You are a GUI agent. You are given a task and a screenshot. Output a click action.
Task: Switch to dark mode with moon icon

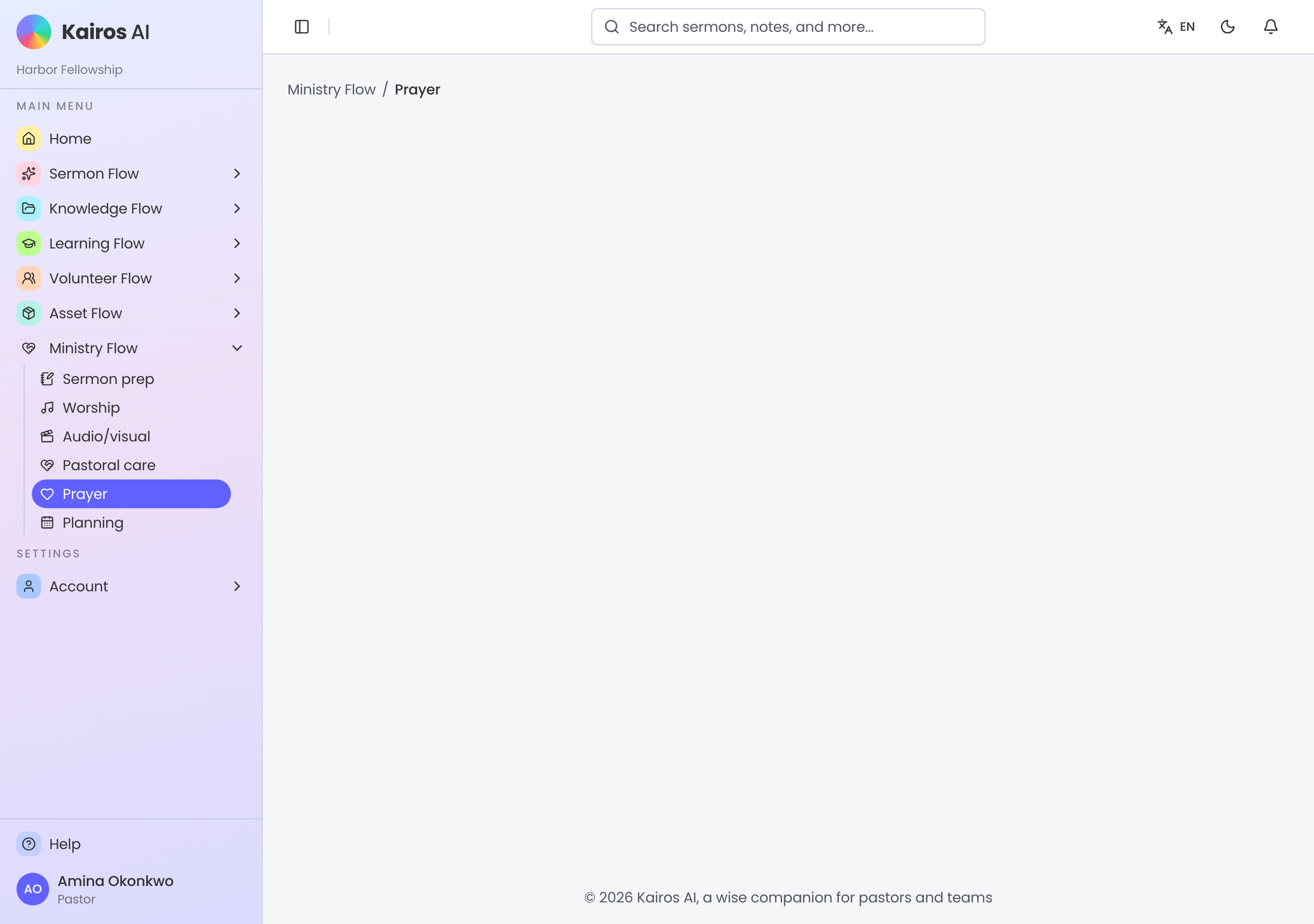point(1228,27)
